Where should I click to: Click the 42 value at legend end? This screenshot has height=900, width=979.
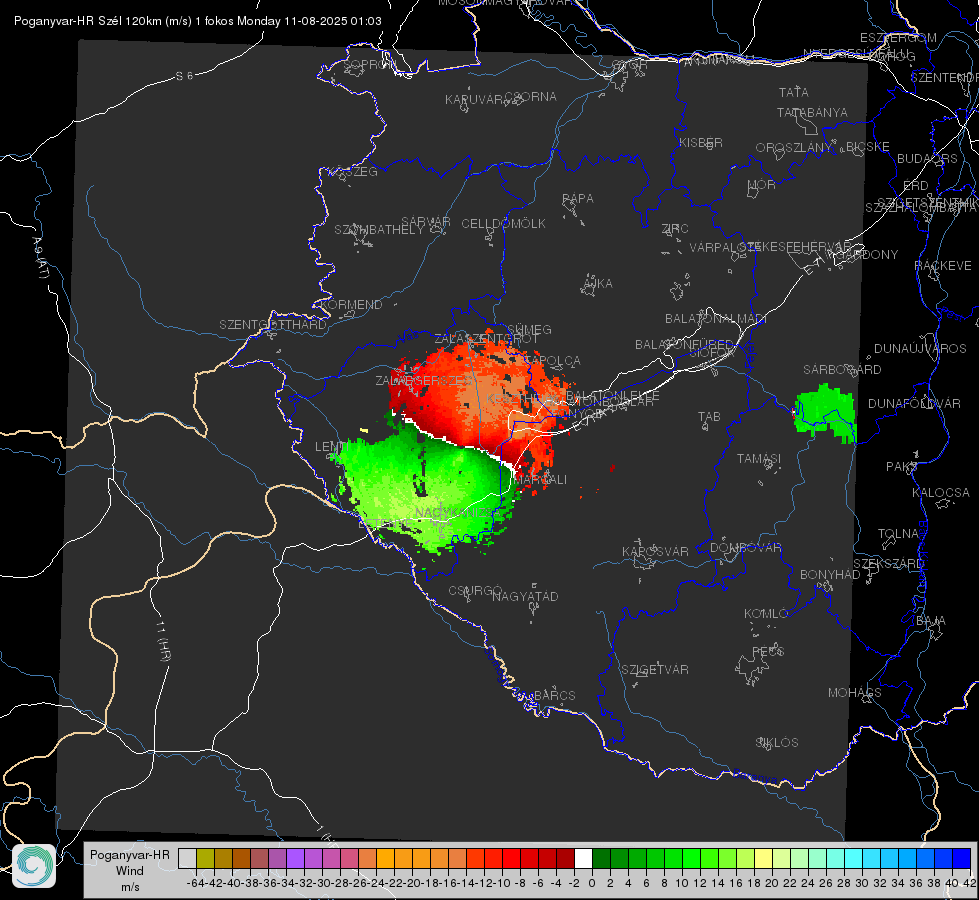pyautogui.click(x=969, y=883)
